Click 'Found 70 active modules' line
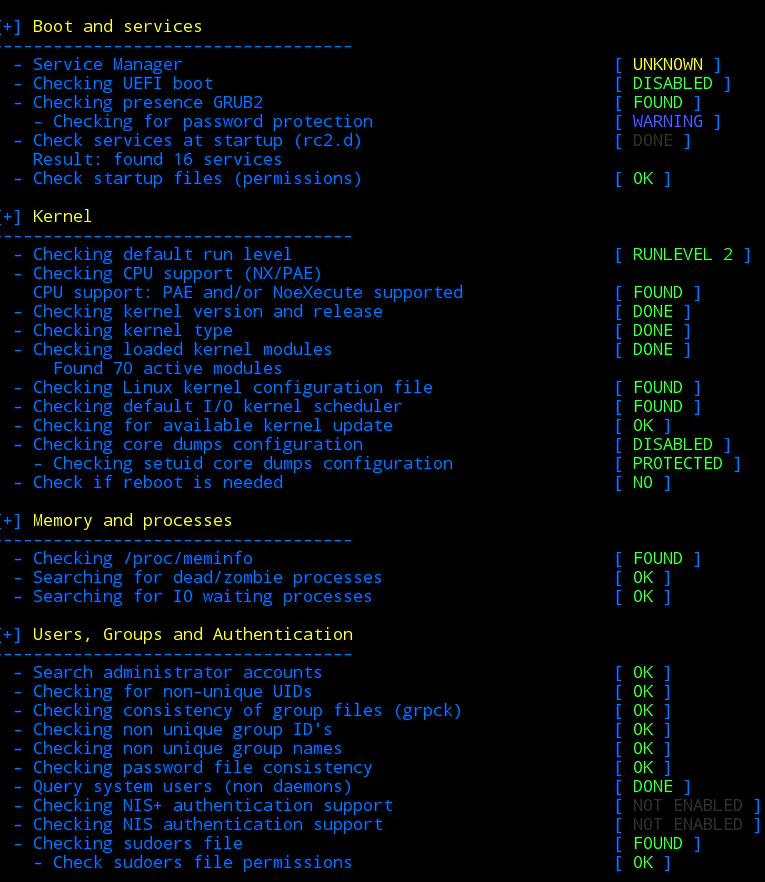Screen dimensions: 765x882 [168, 369]
